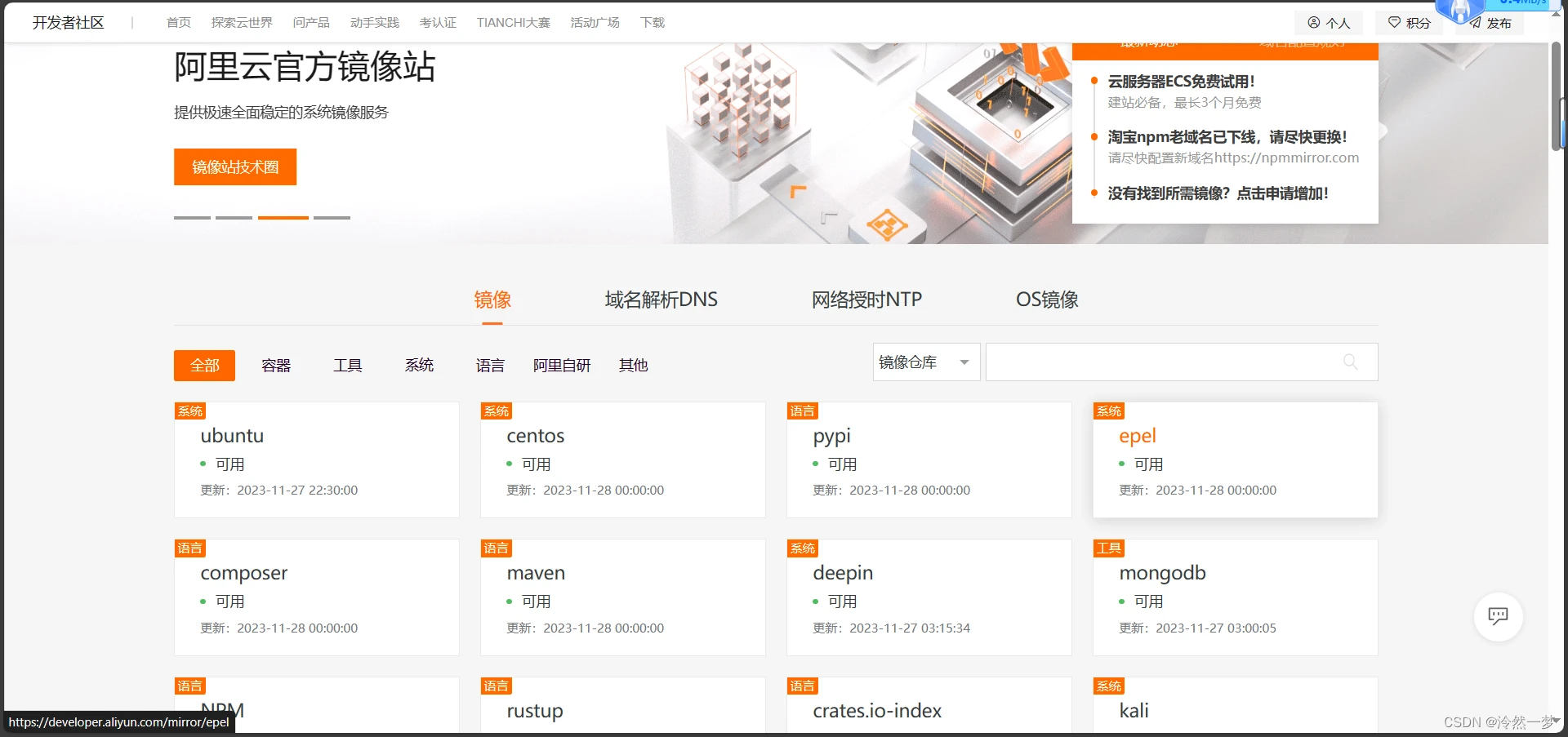Switch to the OS镜像 tab
This screenshot has width=1568, height=737.
coord(1047,300)
